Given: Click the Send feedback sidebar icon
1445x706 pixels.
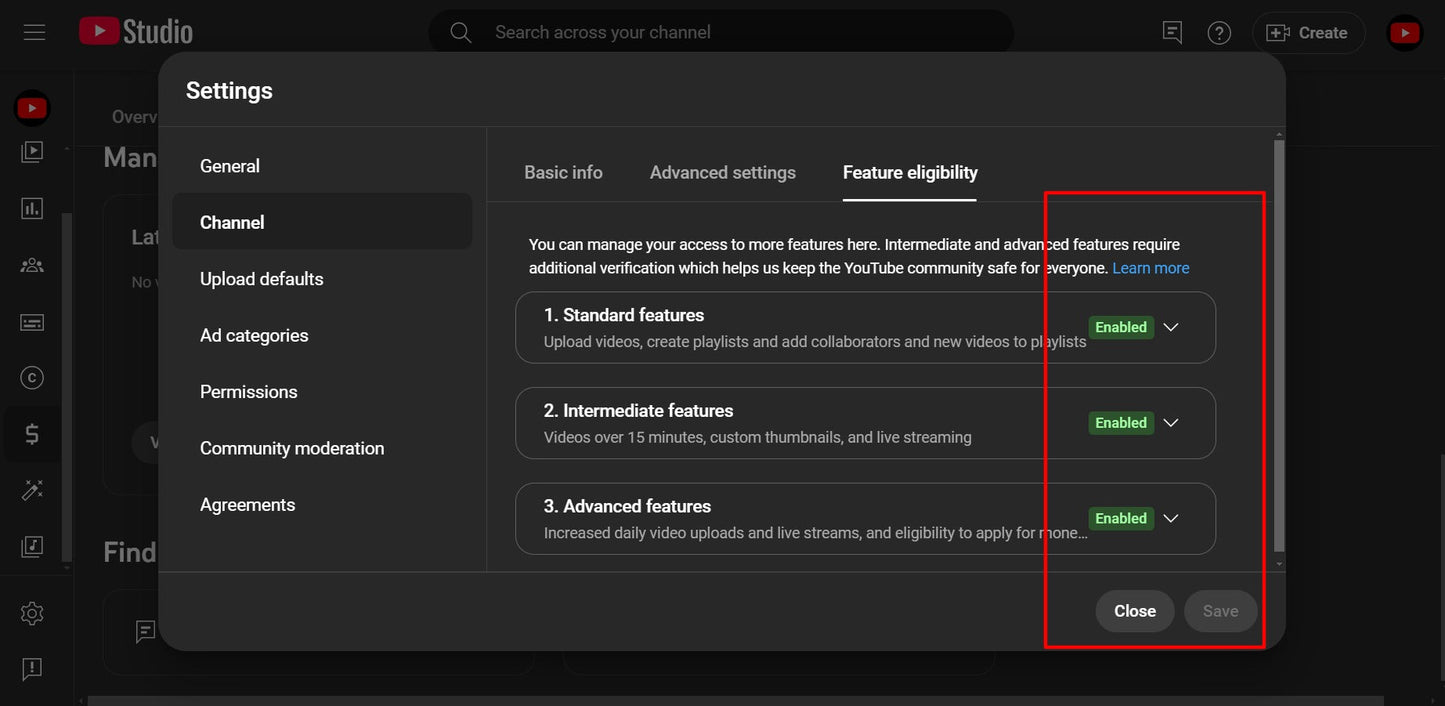Looking at the screenshot, I should point(32,668).
